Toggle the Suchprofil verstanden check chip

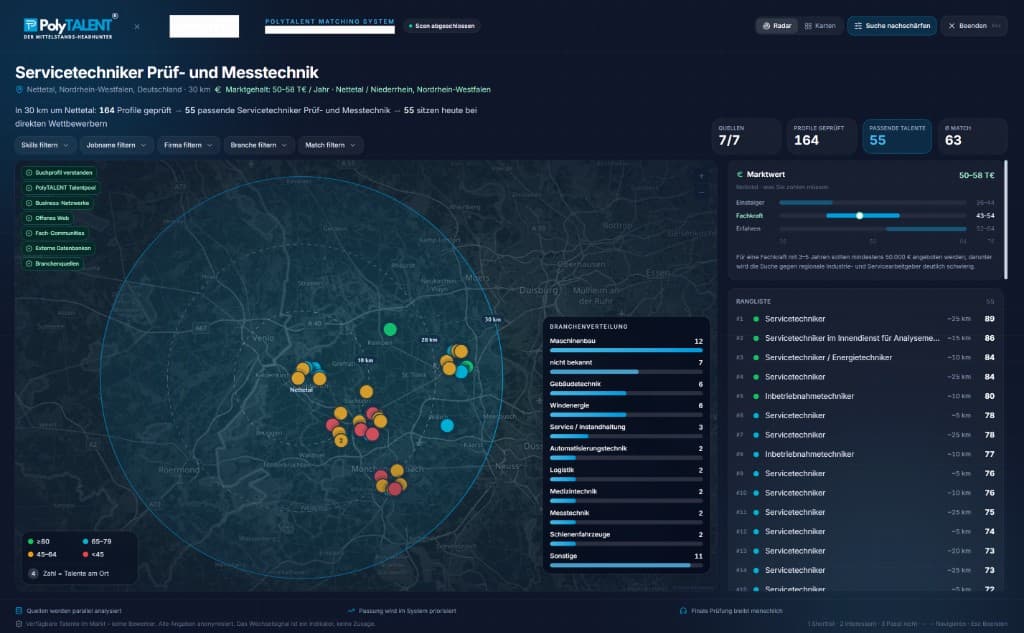[x=59, y=173]
